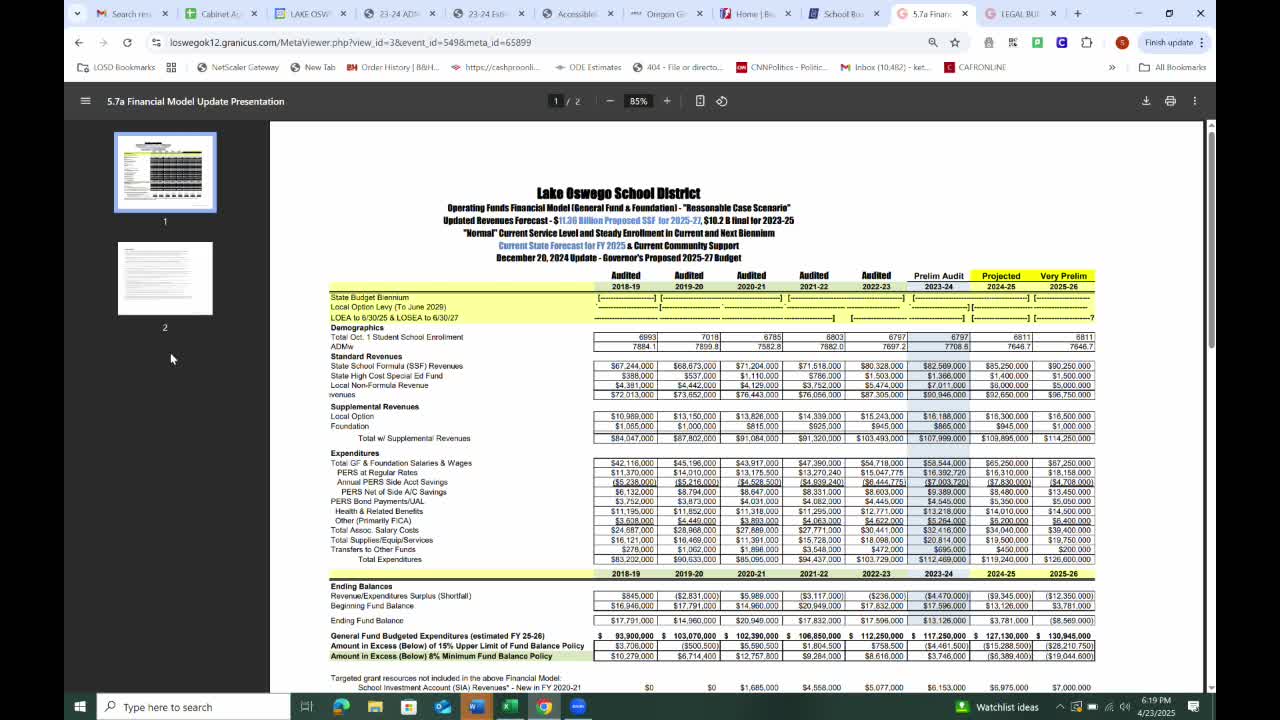This screenshot has height=720, width=1280.
Task: Click the zoom out minus button
Action: click(x=610, y=101)
